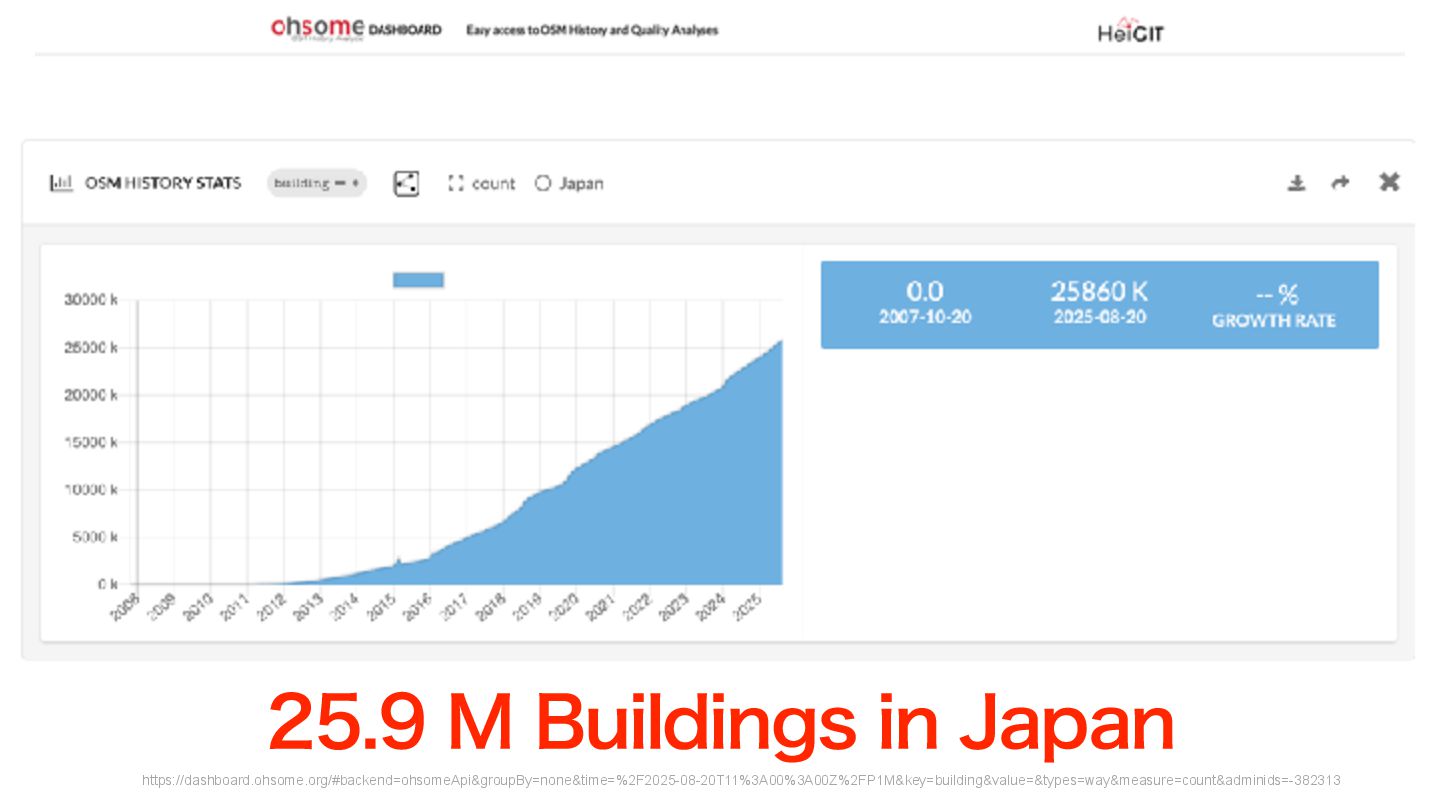
Task: Select the count measure option
Action: [481, 183]
